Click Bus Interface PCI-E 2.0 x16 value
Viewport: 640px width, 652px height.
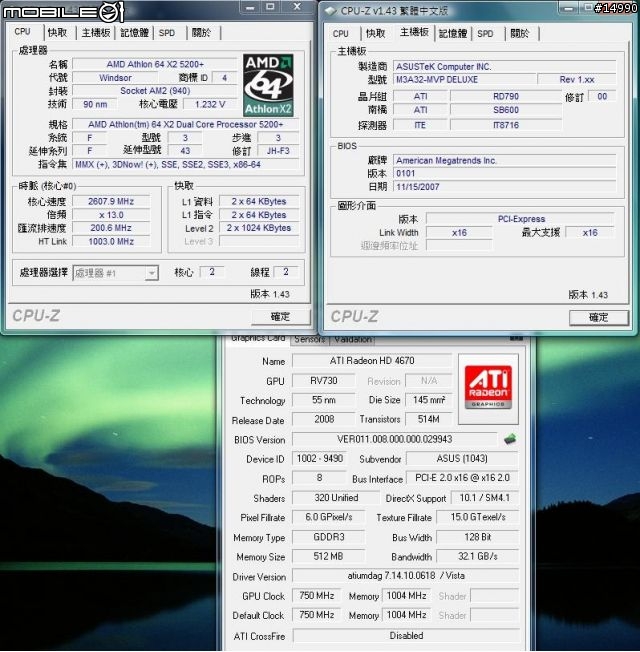462,478
